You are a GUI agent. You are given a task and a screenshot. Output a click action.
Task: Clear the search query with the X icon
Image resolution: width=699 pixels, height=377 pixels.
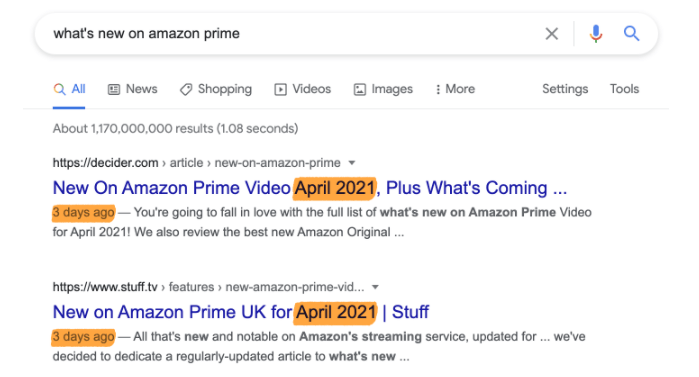click(551, 33)
